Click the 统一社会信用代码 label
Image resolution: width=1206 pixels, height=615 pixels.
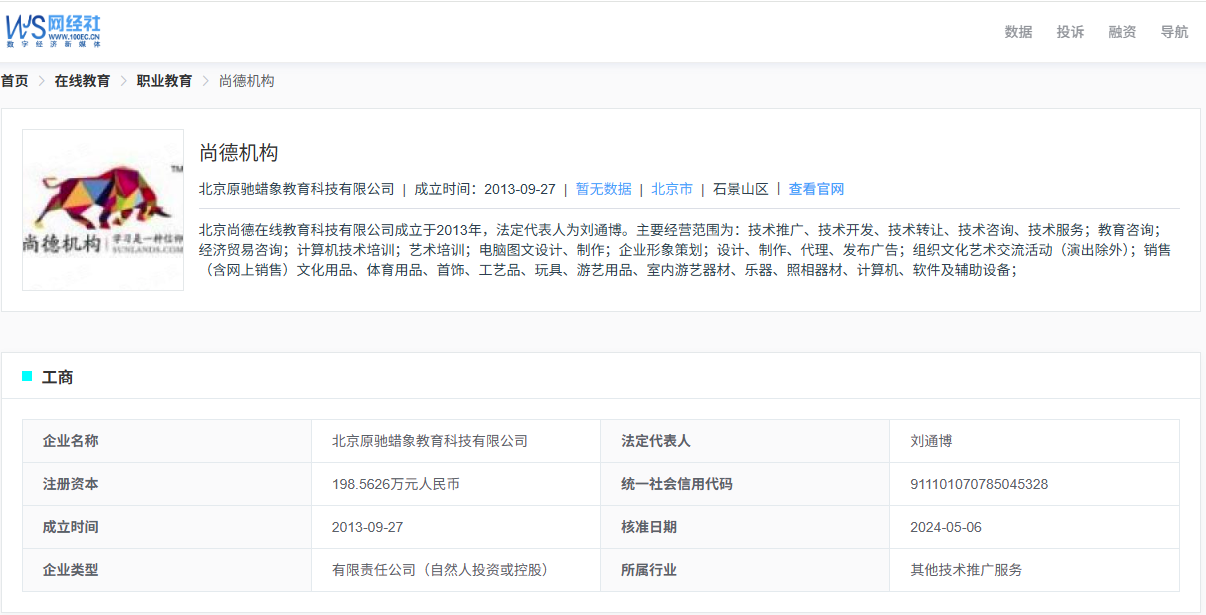(677, 484)
